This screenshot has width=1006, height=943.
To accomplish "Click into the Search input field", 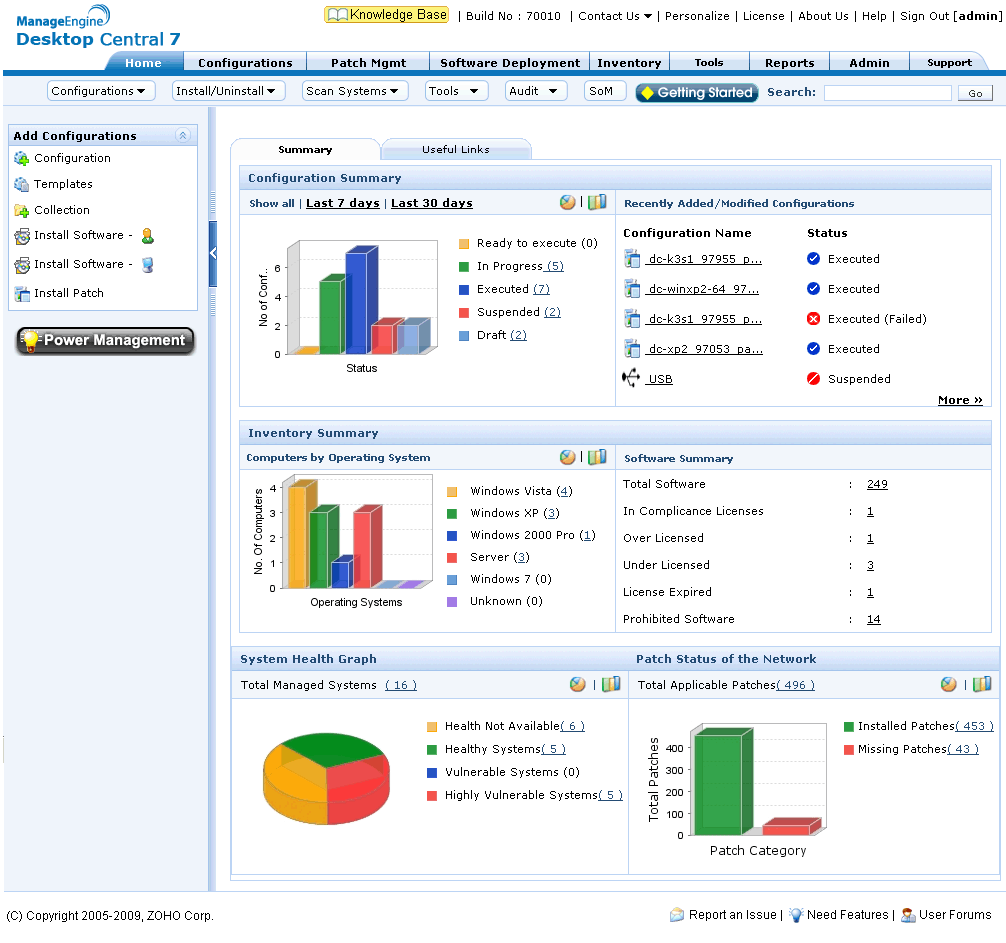I will coord(887,93).
